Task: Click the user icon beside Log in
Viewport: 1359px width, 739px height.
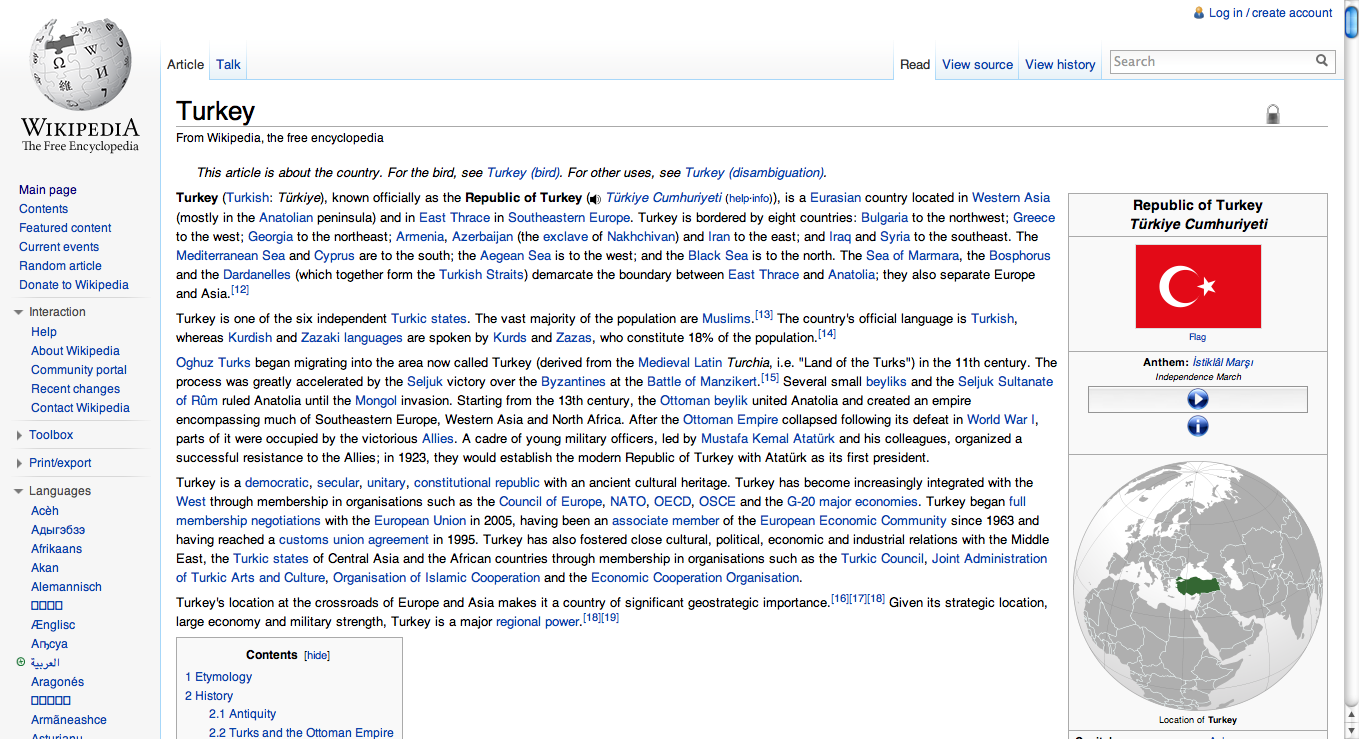Action: [1199, 13]
